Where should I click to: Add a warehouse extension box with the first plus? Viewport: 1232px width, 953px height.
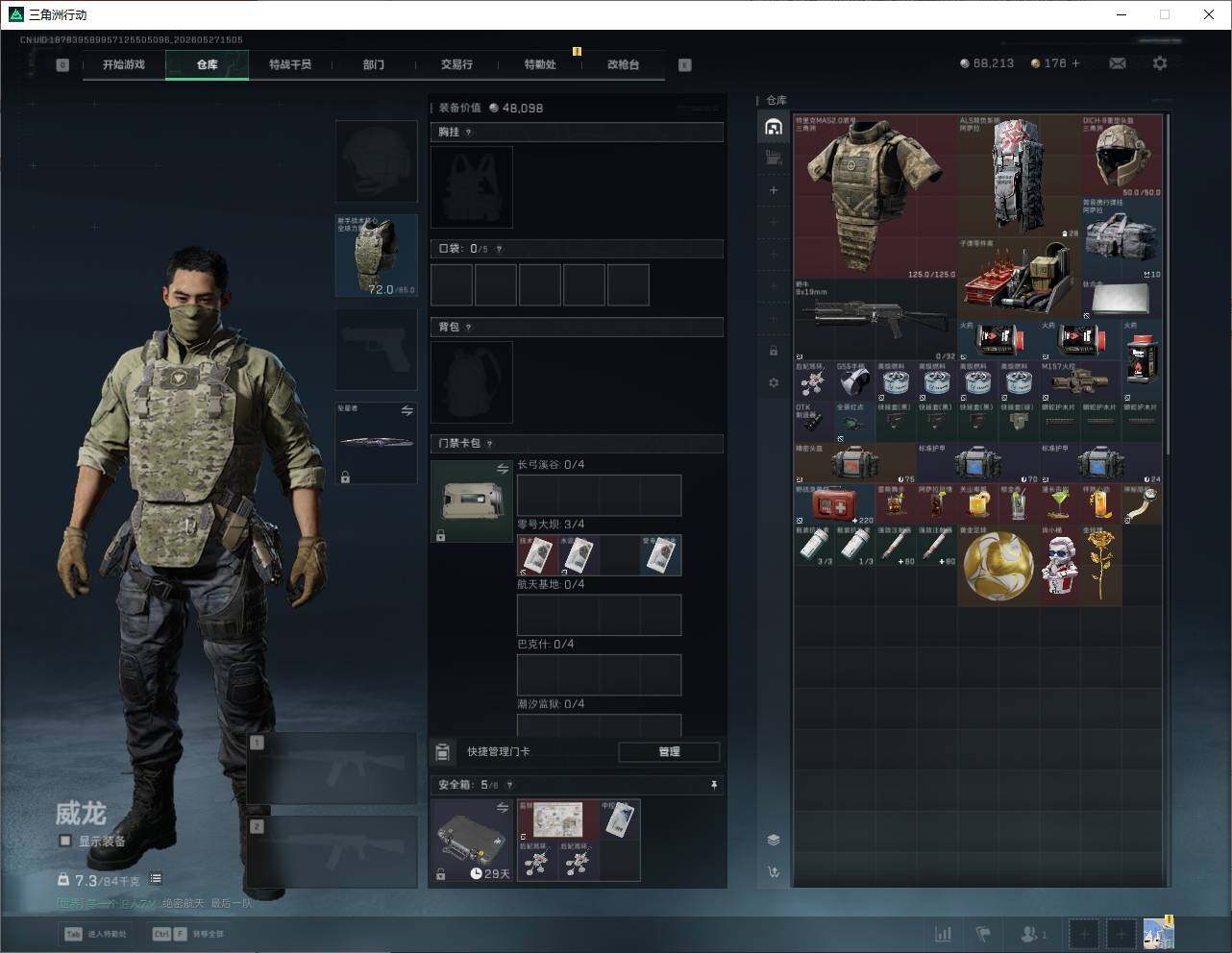774,190
